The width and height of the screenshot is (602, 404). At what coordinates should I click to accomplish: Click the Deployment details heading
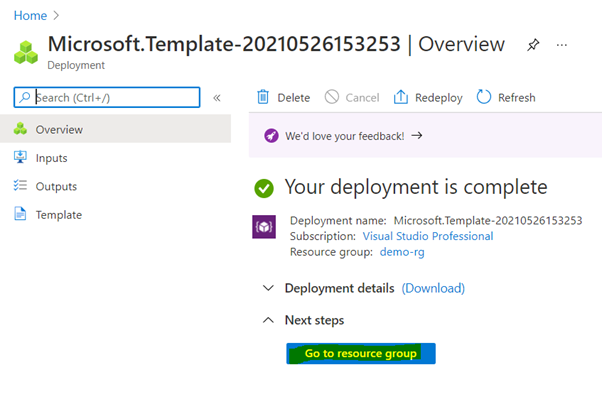[339, 288]
